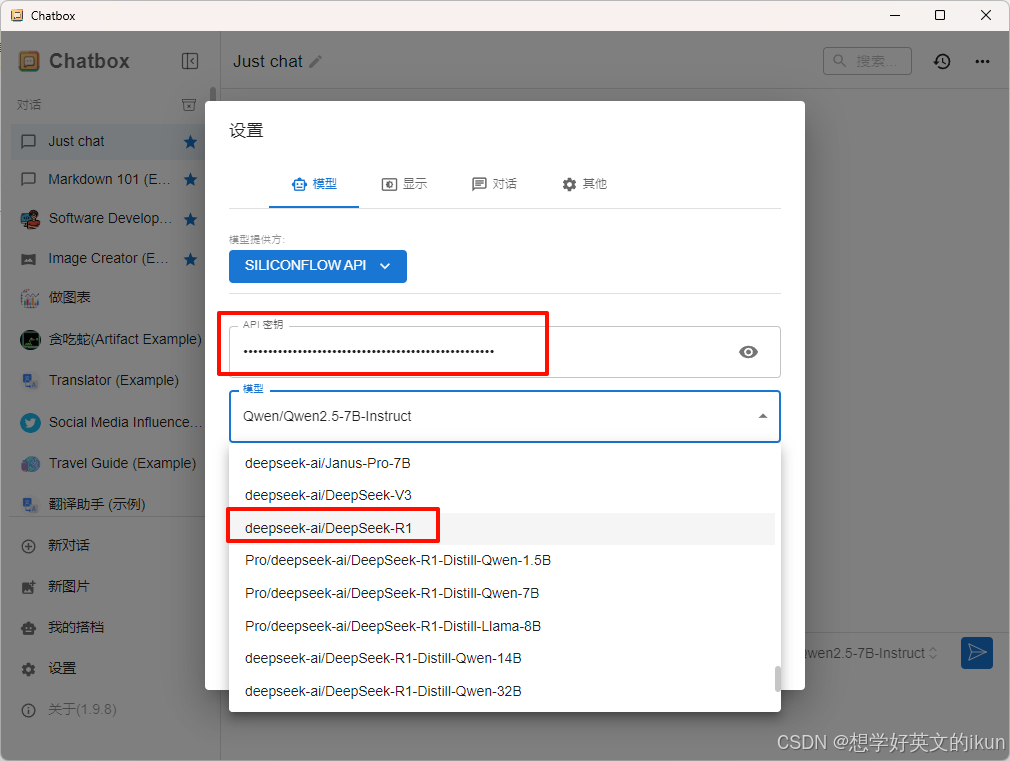Select Pro DeepSeek-R1-Distill-Qwen-1.5B option
The image size is (1010, 761).
point(502,561)
